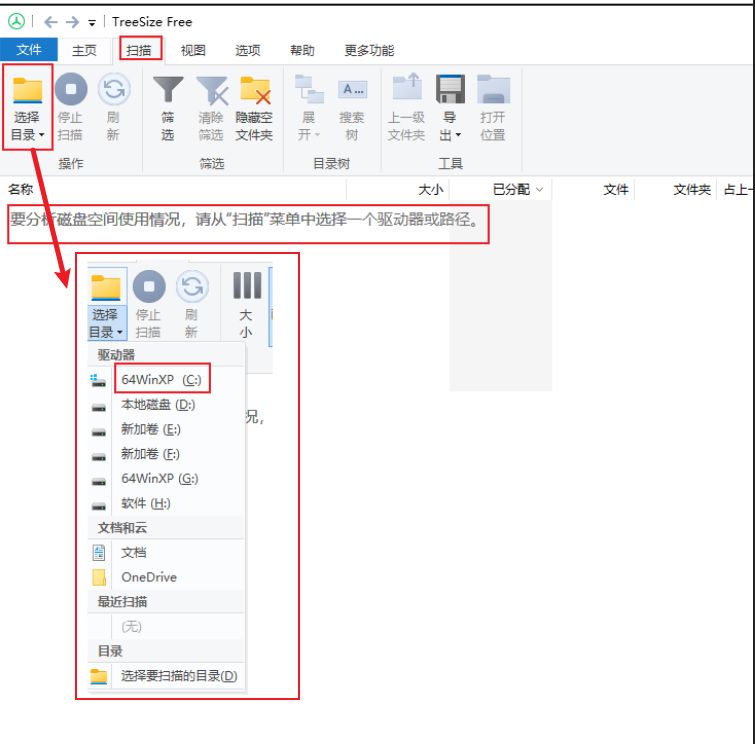This screenshot has height=744, width=755.
Task: Open the 选择目录 folder button in the ribbon
Action: click(27, 108)
